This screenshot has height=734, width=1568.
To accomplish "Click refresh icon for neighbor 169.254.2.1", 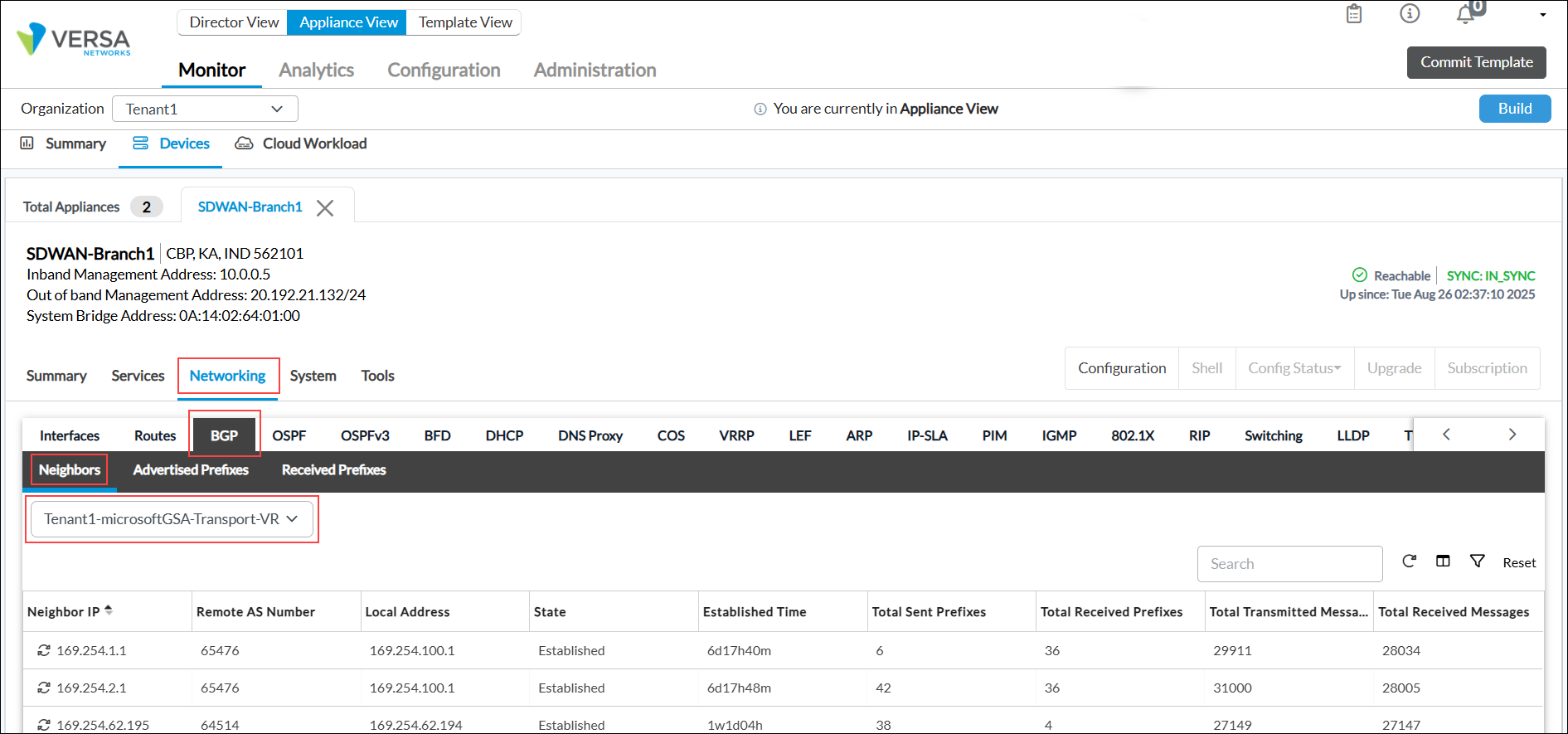I will point(44,688).
